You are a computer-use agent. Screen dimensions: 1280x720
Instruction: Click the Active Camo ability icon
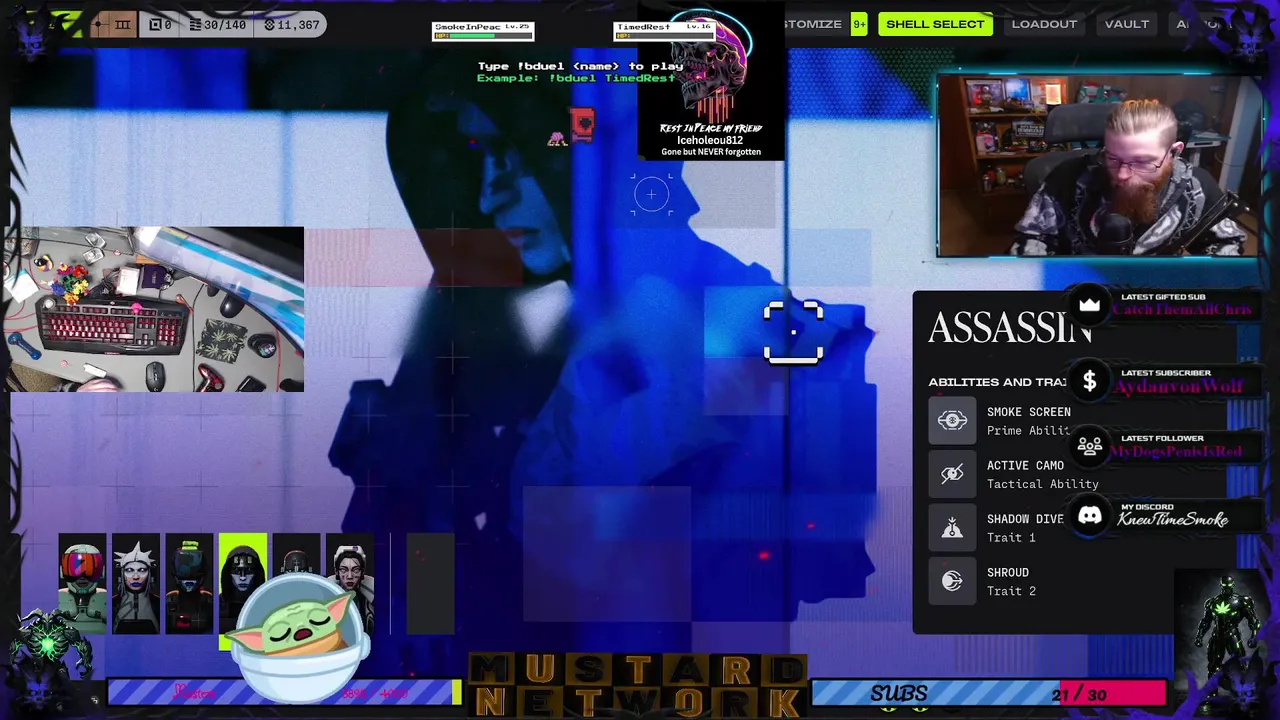pos(952,474)
